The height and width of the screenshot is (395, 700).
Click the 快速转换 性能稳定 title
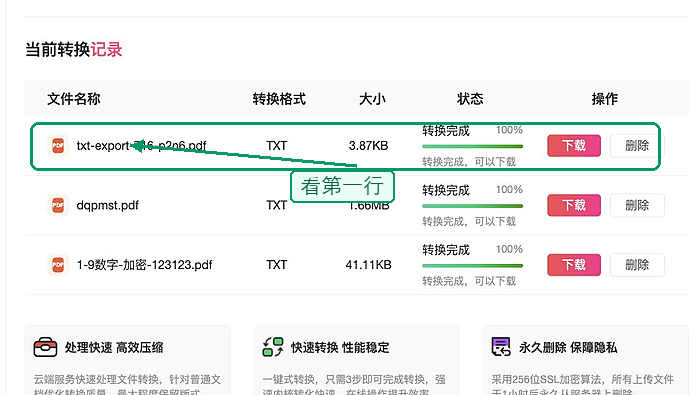coord(340,347)
